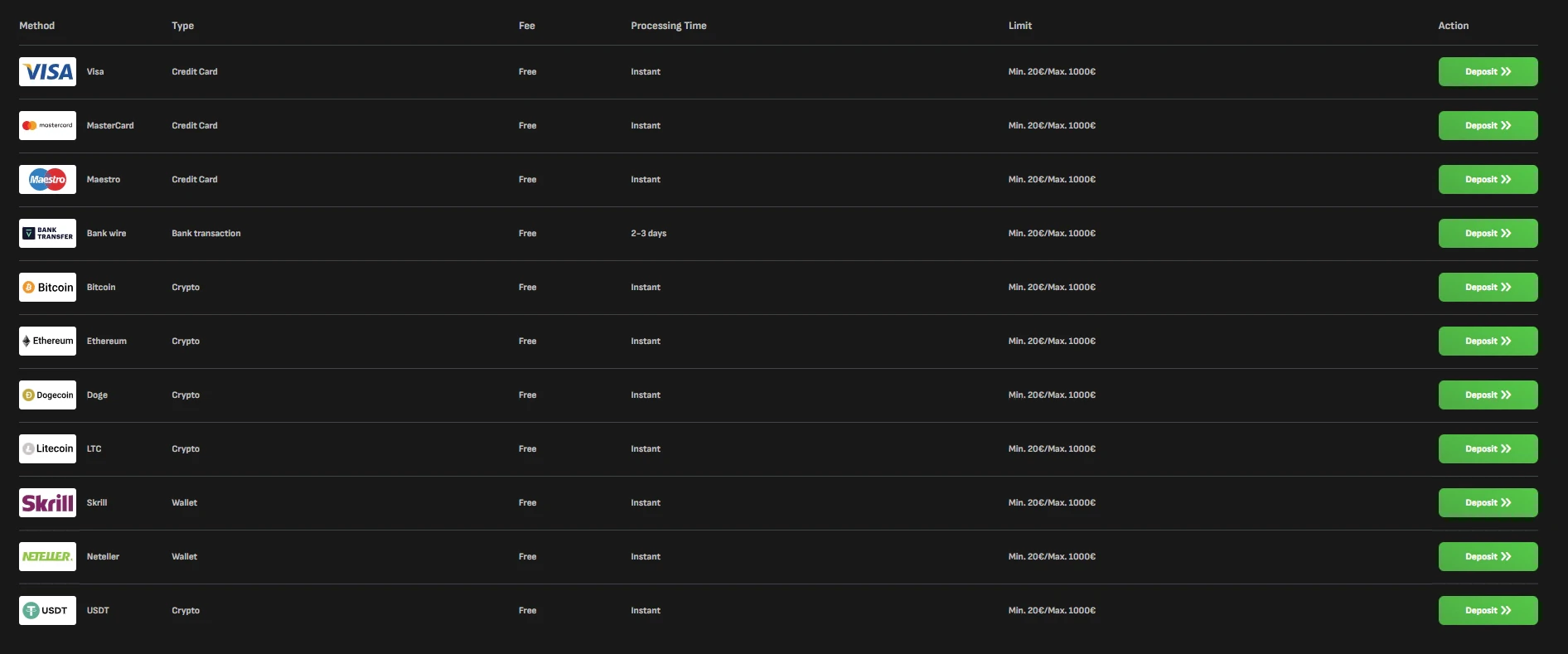Image resolution: width=1568 pixels, height=654 pixels.
Task: Deposit using Bitcoin row button
Action: pos(1488,288)
